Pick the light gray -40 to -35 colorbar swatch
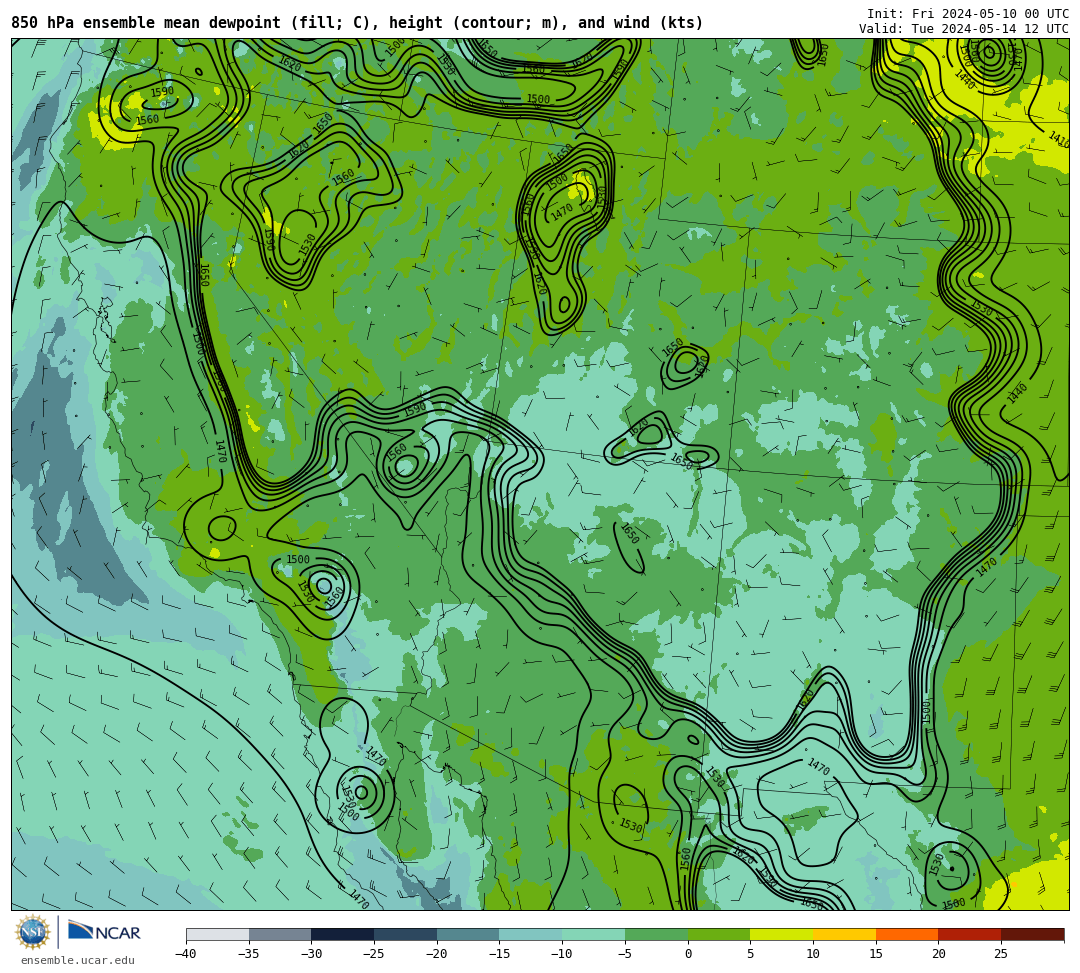Screen dimensions: 1080x973 [218, 934]
